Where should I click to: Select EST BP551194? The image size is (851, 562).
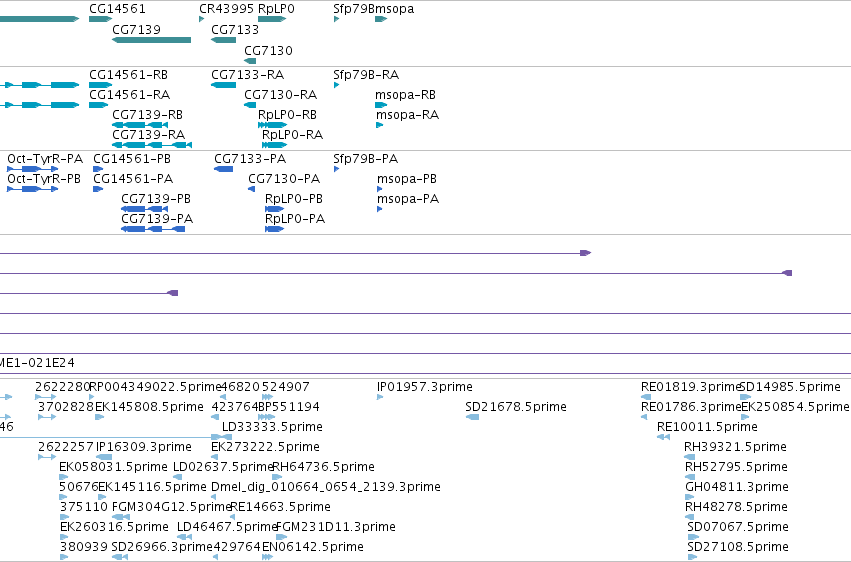click(289, 406)
